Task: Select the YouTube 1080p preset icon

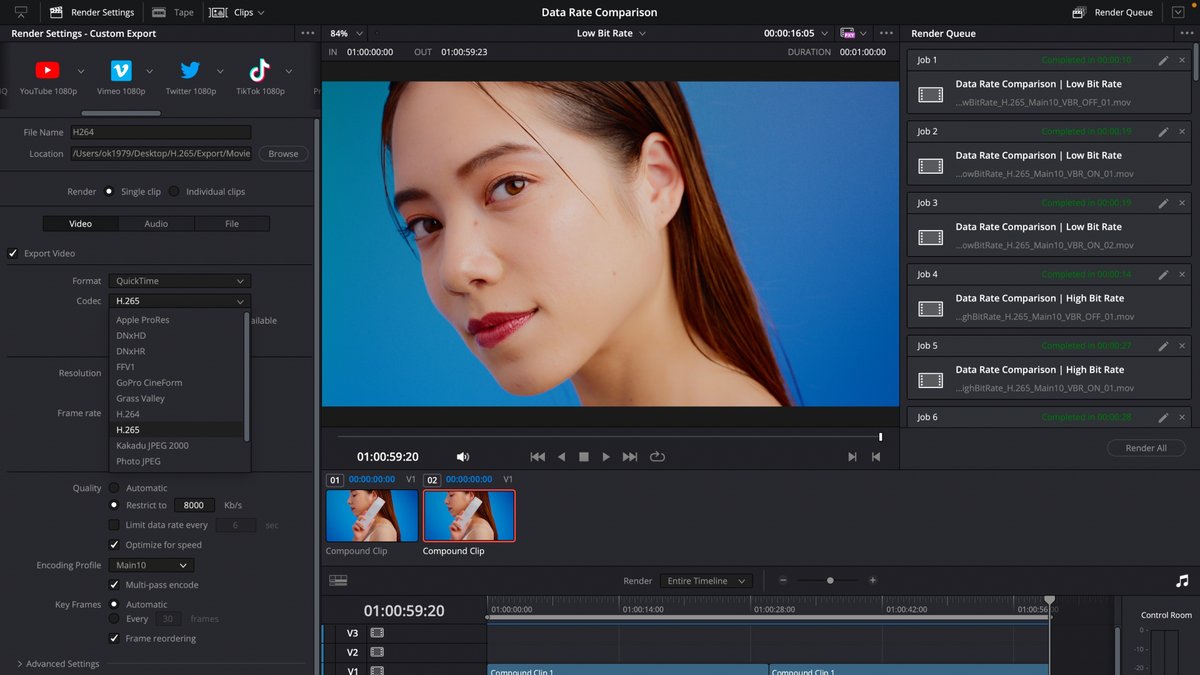Action: pyautogui.click(x=47, y=70)
